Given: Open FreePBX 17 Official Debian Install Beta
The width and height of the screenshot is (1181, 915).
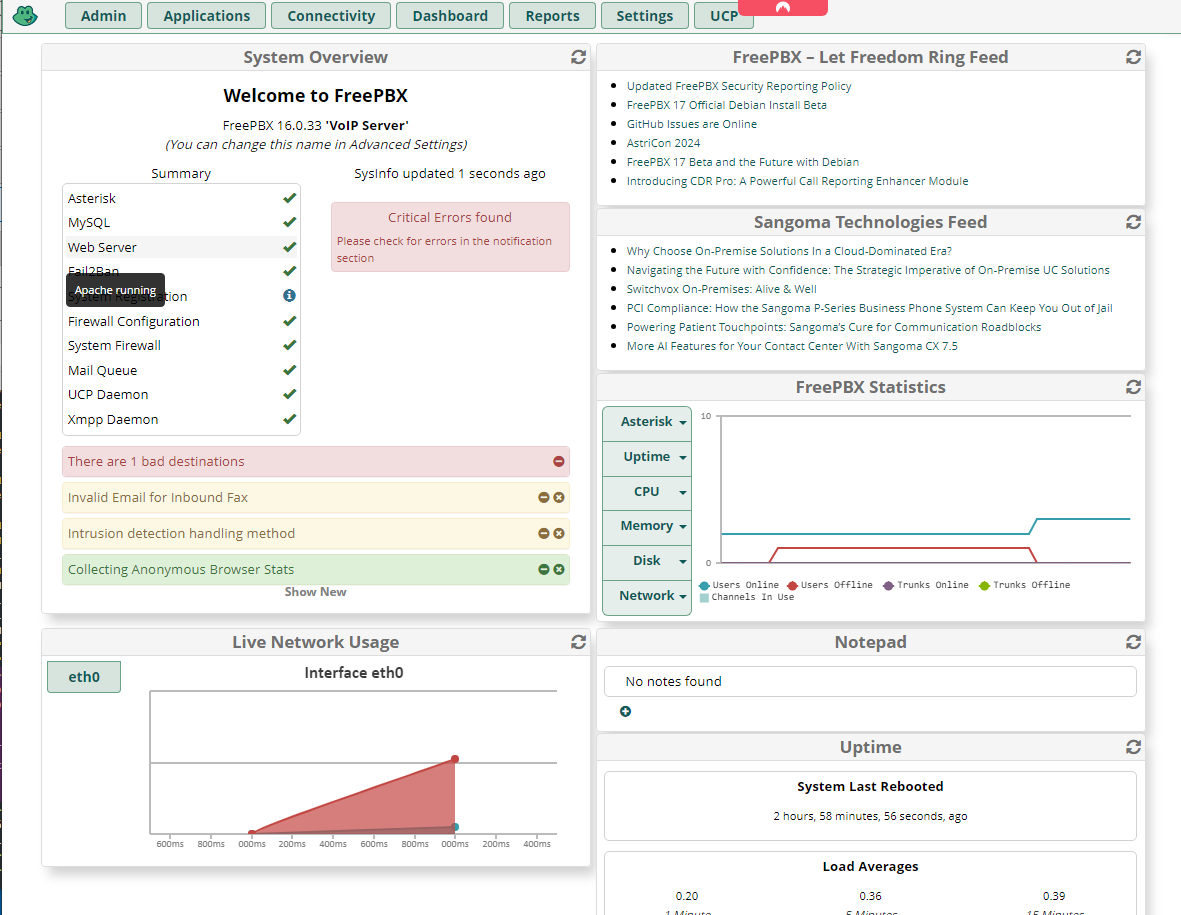Looking at the screenshot, I should tap(727, 105).
